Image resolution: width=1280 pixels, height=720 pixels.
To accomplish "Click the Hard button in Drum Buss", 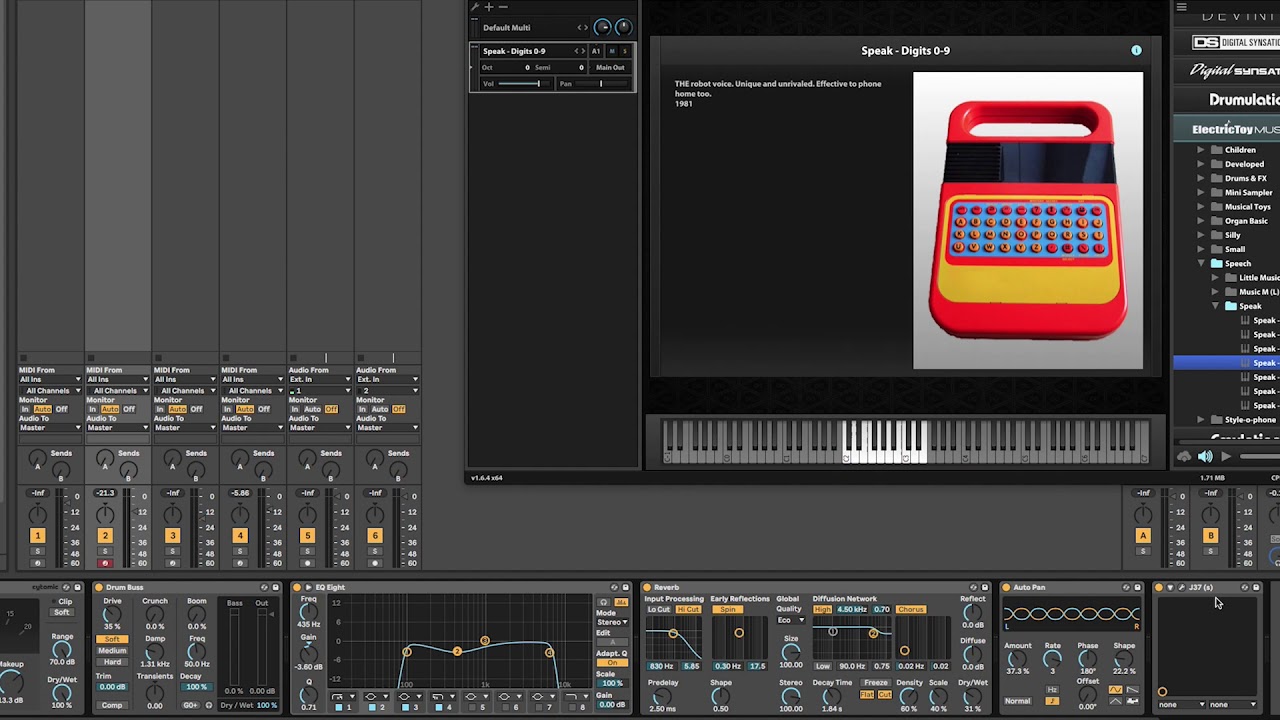I will click(112, 662).
